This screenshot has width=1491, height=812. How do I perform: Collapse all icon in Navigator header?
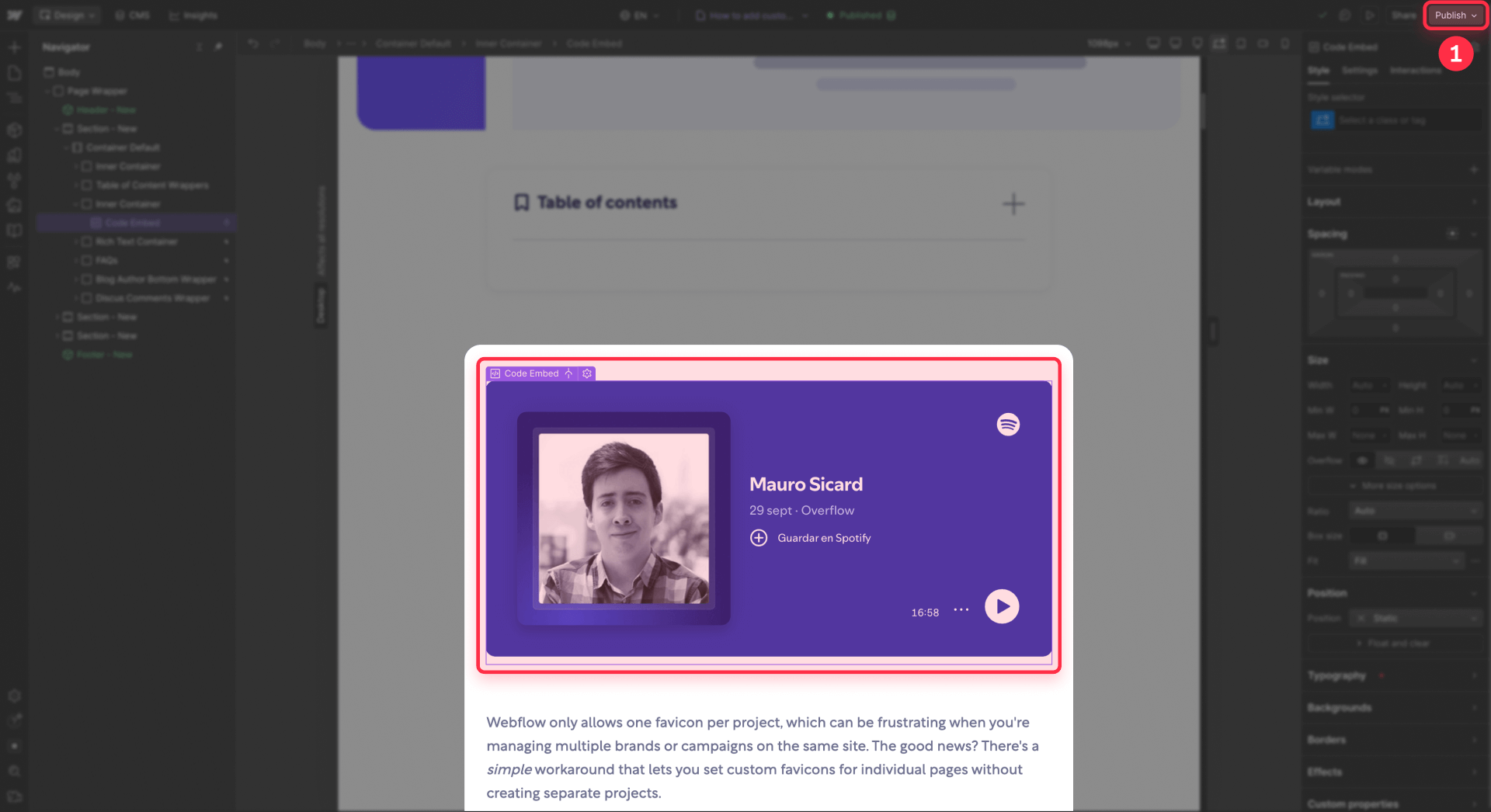tap(200, 47)
